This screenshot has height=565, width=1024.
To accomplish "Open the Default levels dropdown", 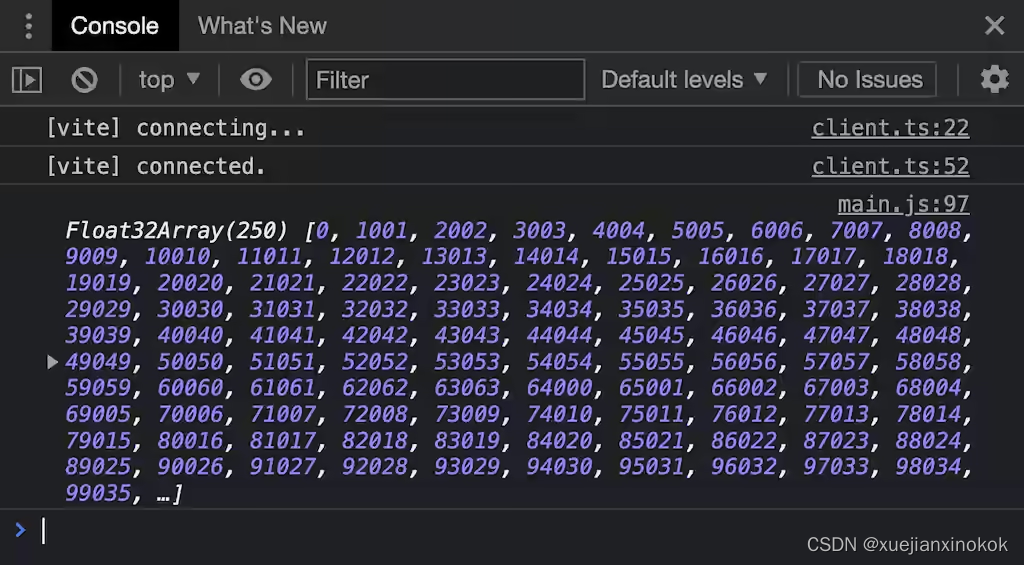I will pos(684,80).
